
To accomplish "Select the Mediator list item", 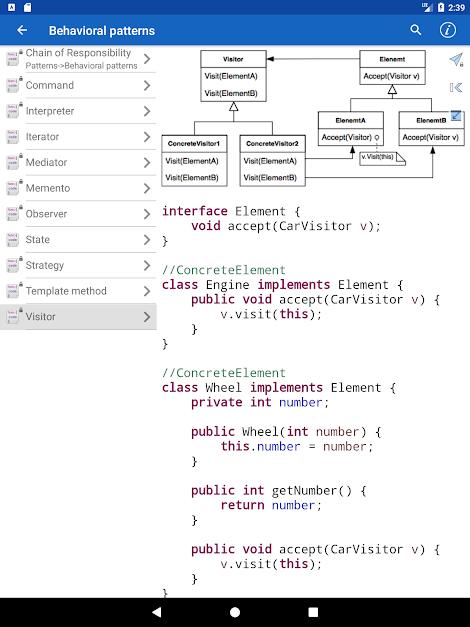I will click(78, 162).
